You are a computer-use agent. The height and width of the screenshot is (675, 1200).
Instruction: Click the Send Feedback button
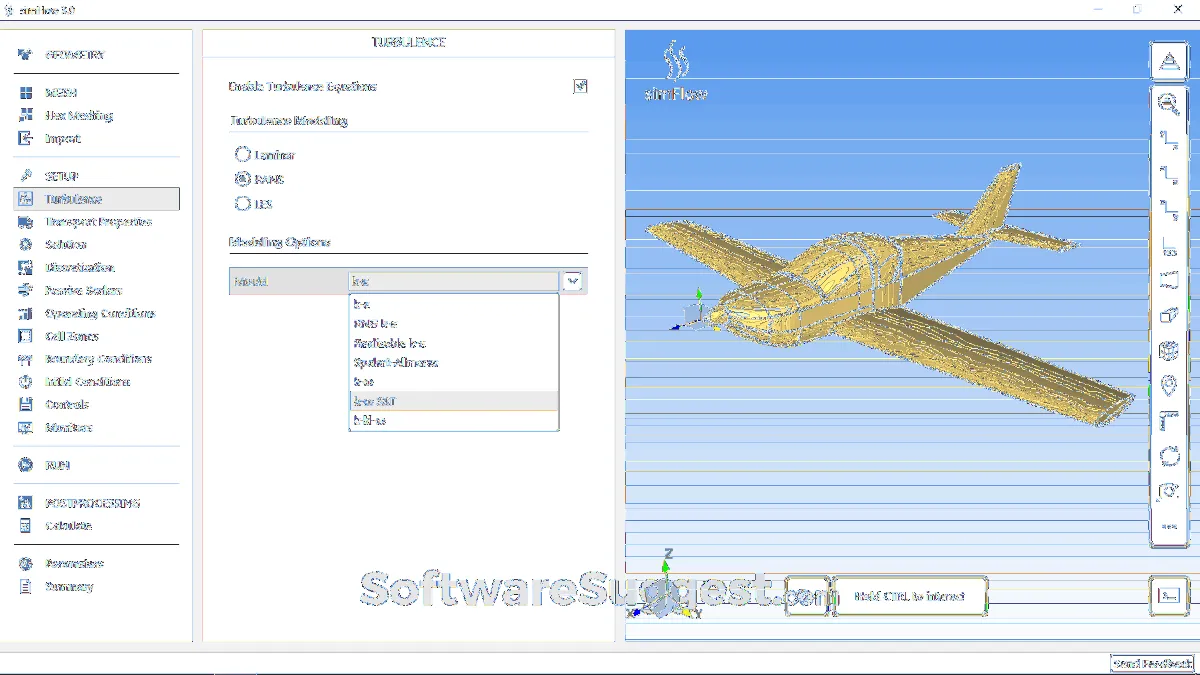point(1152,663)
